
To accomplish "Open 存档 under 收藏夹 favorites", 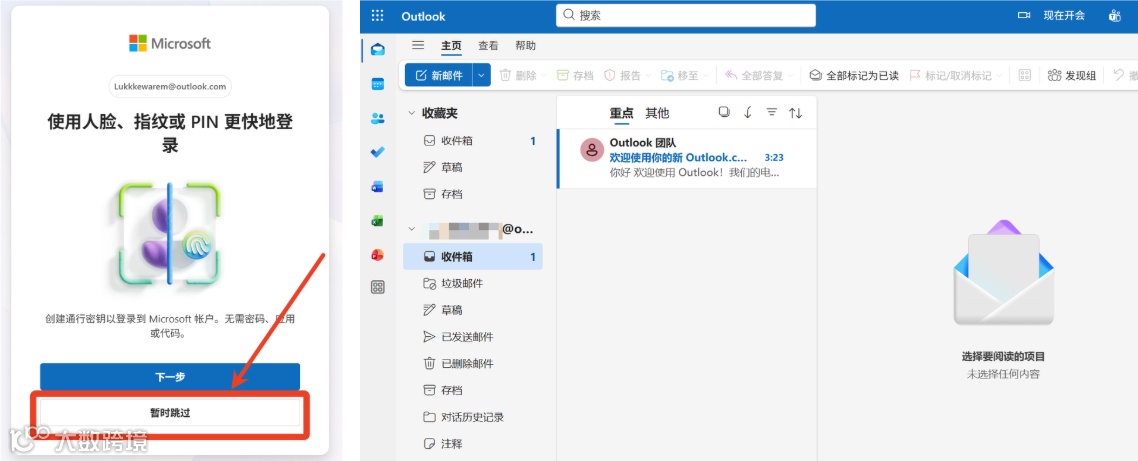I will coord(472,194).
